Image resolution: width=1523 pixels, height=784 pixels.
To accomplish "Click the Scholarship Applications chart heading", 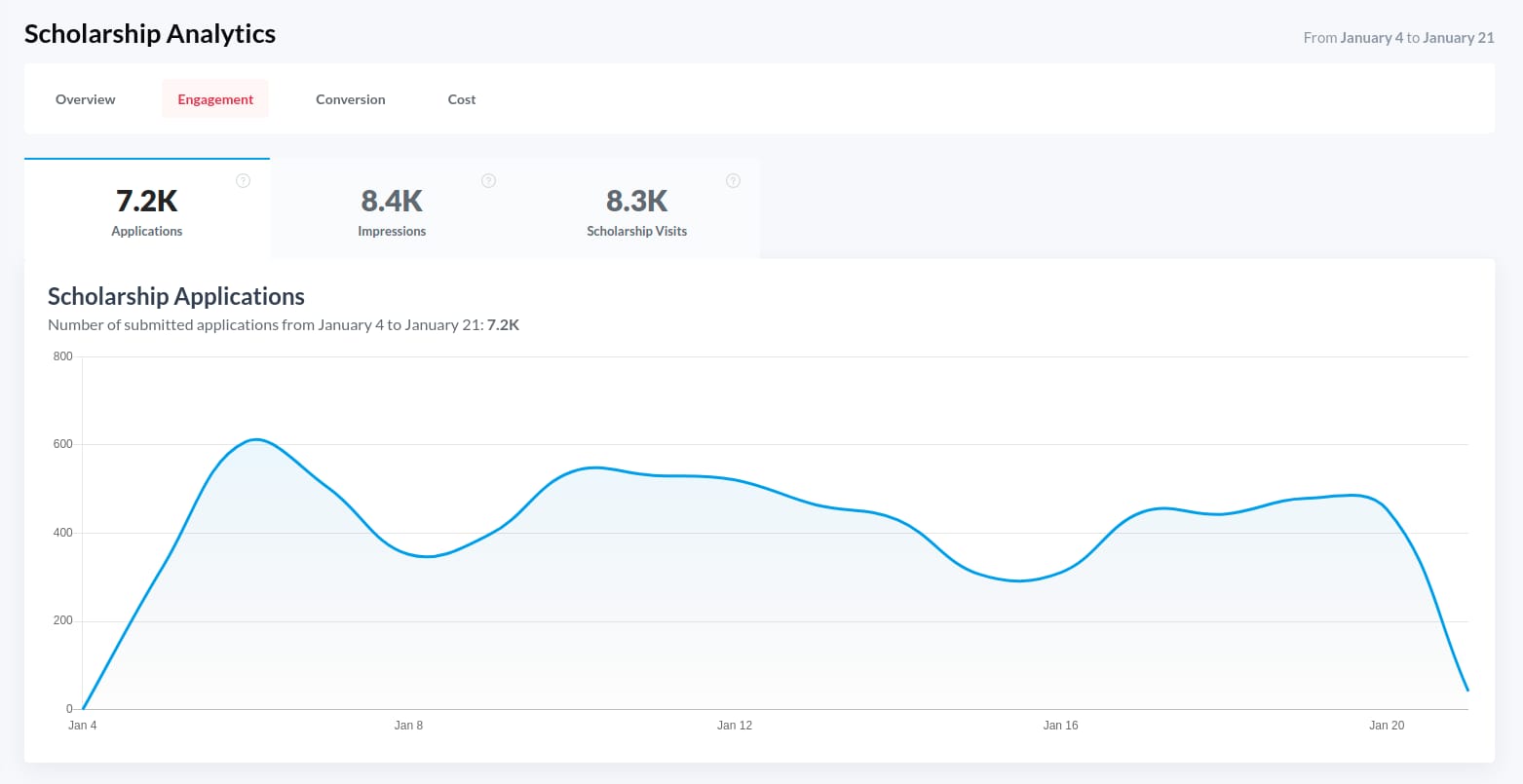I will (x=176, y=297).
